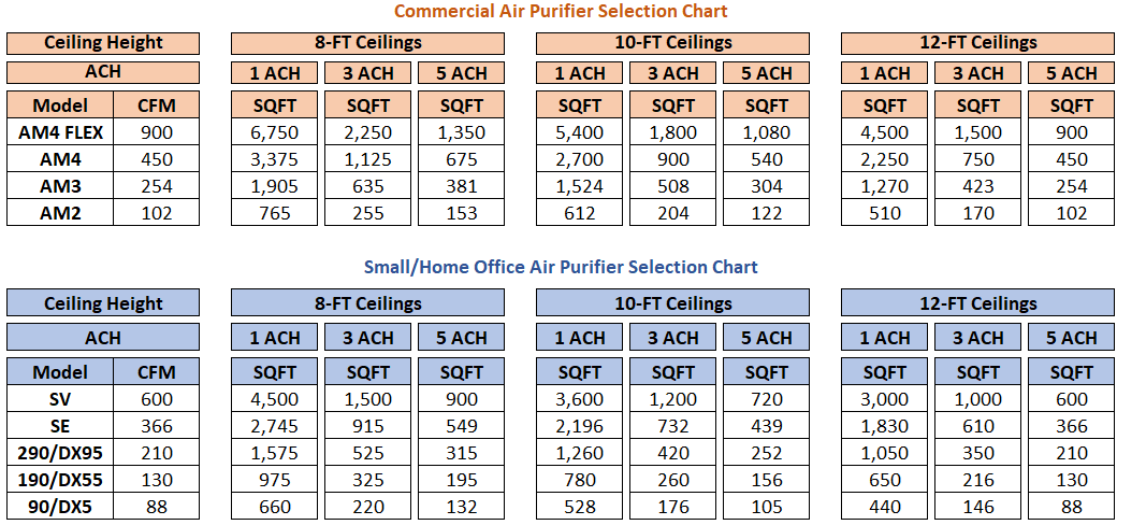Click the SE model row label

tap(60, 426)
